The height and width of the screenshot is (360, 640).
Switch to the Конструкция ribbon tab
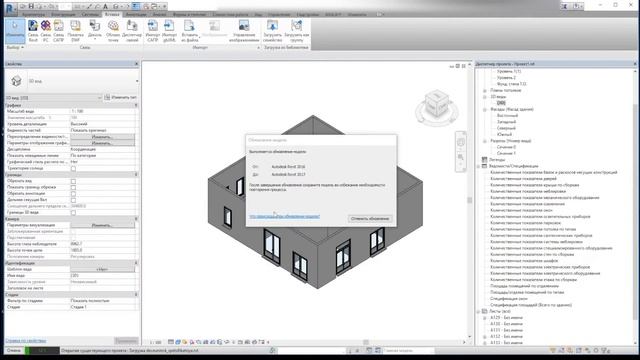(63, 14)
